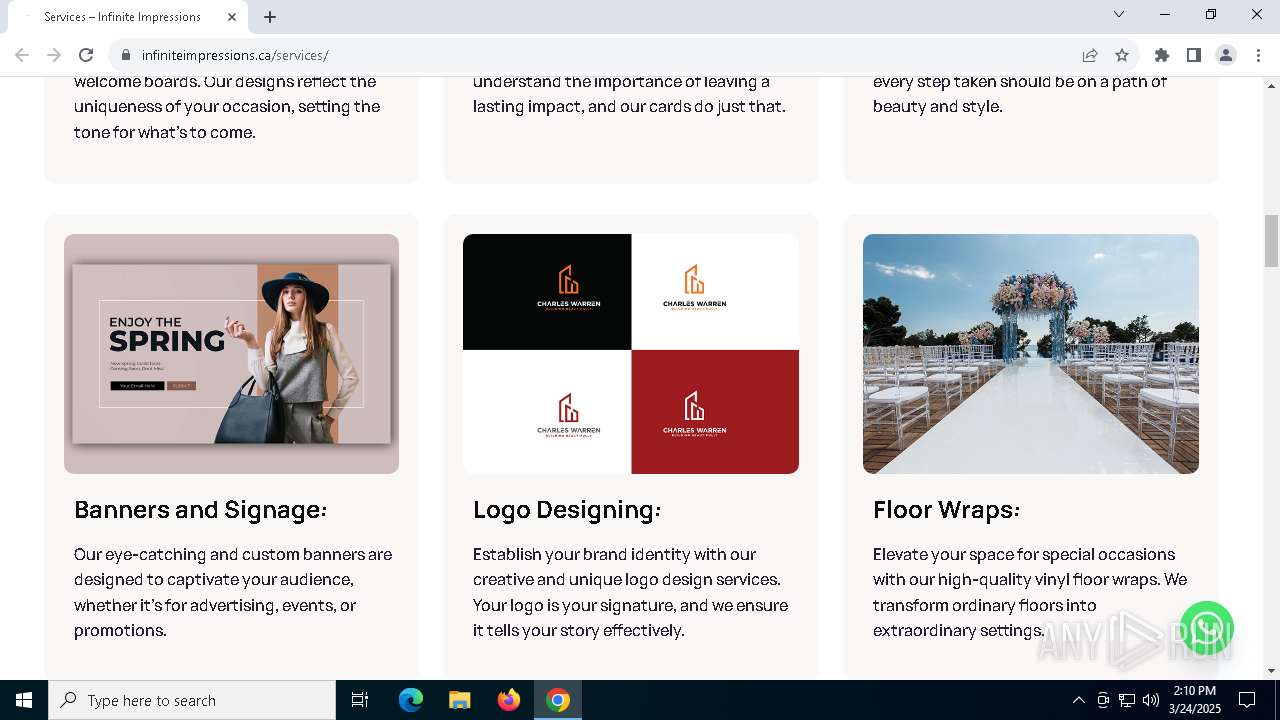Click the Floor Wraps wedding aisle image
Viewport: 1280px width, 720px height.
click(1031, 354)
